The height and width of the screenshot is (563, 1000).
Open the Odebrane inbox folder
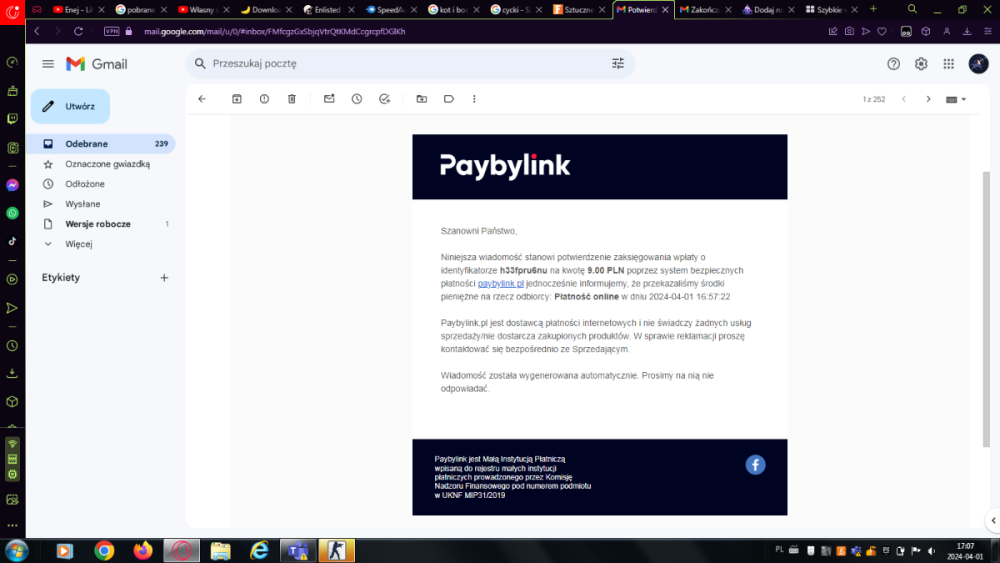pyautogui.click(x=86, y=144)
